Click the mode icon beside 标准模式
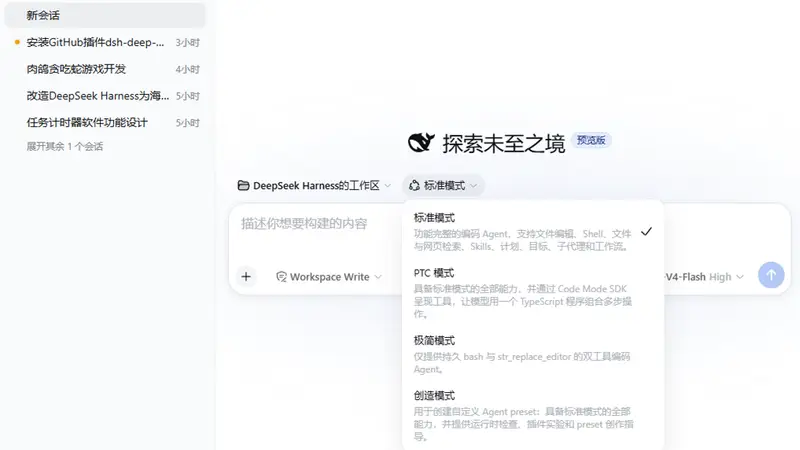 pos(414,186)
